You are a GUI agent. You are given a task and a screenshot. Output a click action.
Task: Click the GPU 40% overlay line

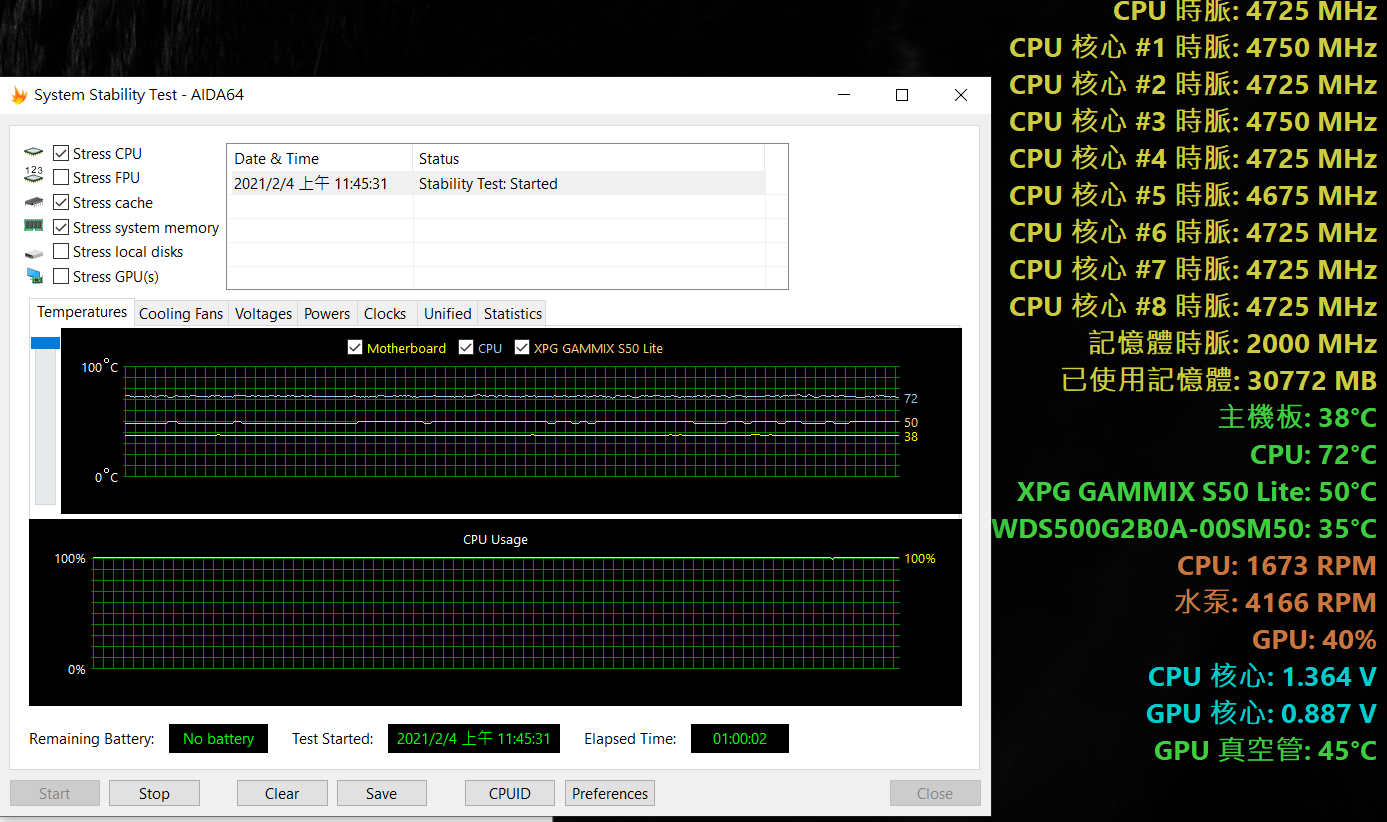pos(1314,639)
